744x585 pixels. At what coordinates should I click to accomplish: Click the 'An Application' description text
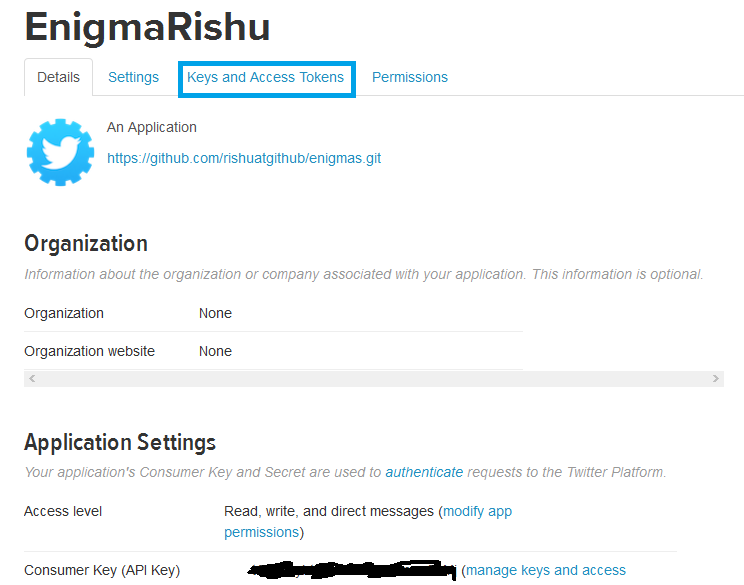pyautogui.click(x=152, y=128)
